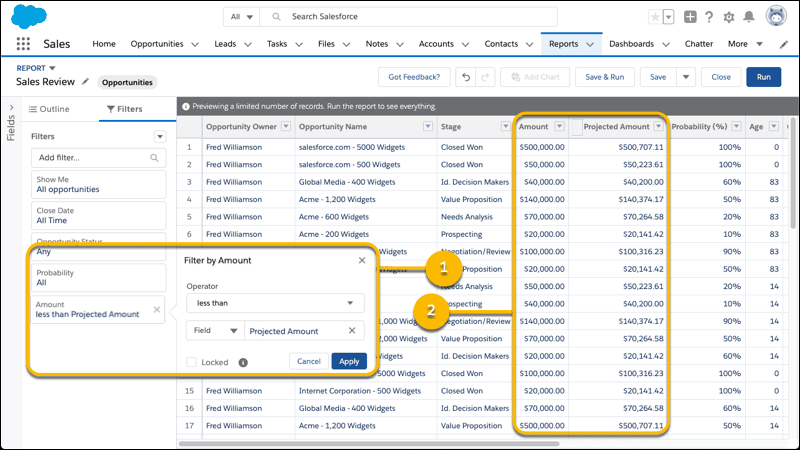Open the Field type dropdown
The height and width of the screenshot is (450, 800).
[215, 331]
